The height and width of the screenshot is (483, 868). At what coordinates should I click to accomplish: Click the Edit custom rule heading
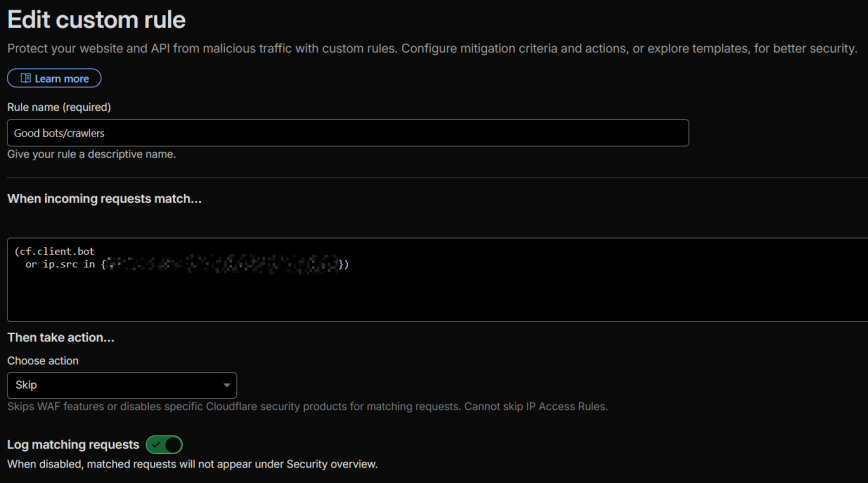(x=96, y=19)
